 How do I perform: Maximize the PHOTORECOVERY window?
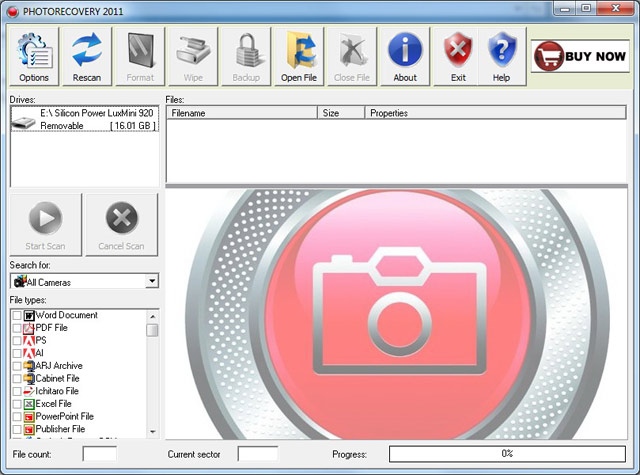[586, 8]
